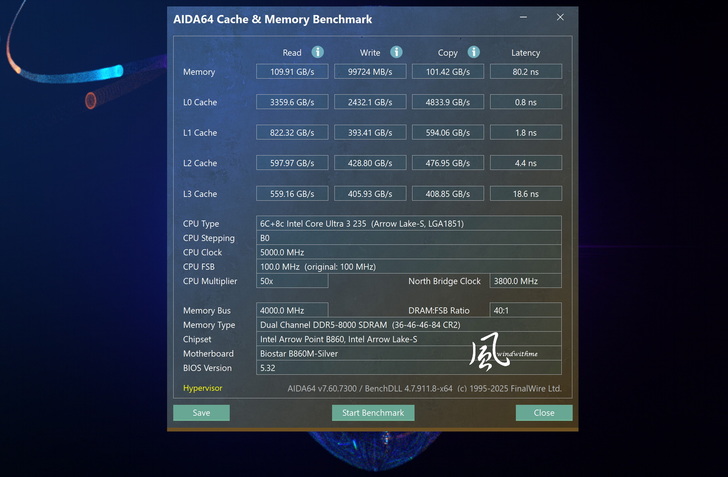Select the Memory copy value 101.42 GB/s
The width and height of the screenshot is (728, 477).
tap(448, 72)
